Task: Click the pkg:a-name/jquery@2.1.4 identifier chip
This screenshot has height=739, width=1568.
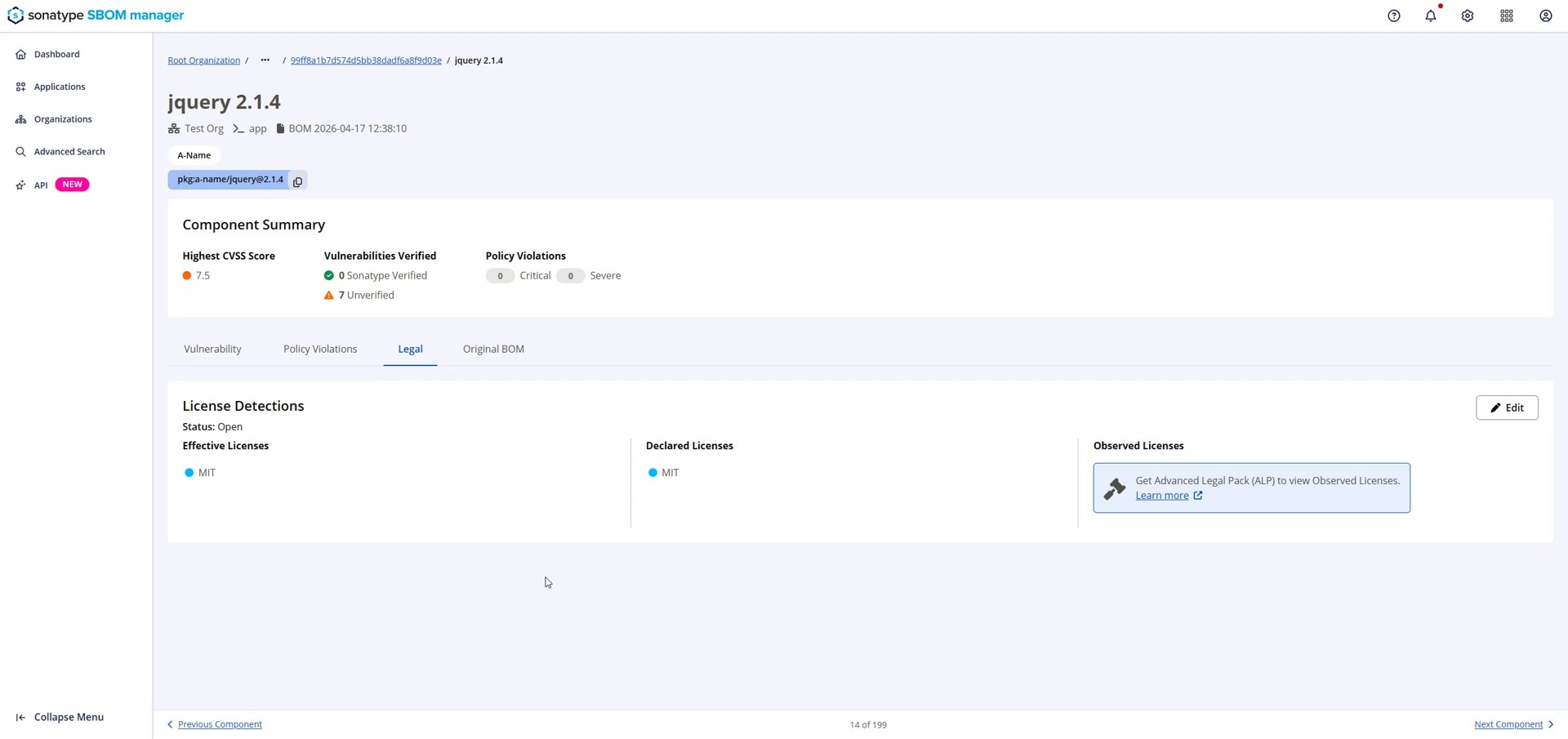Action: (x=229, y=180)
